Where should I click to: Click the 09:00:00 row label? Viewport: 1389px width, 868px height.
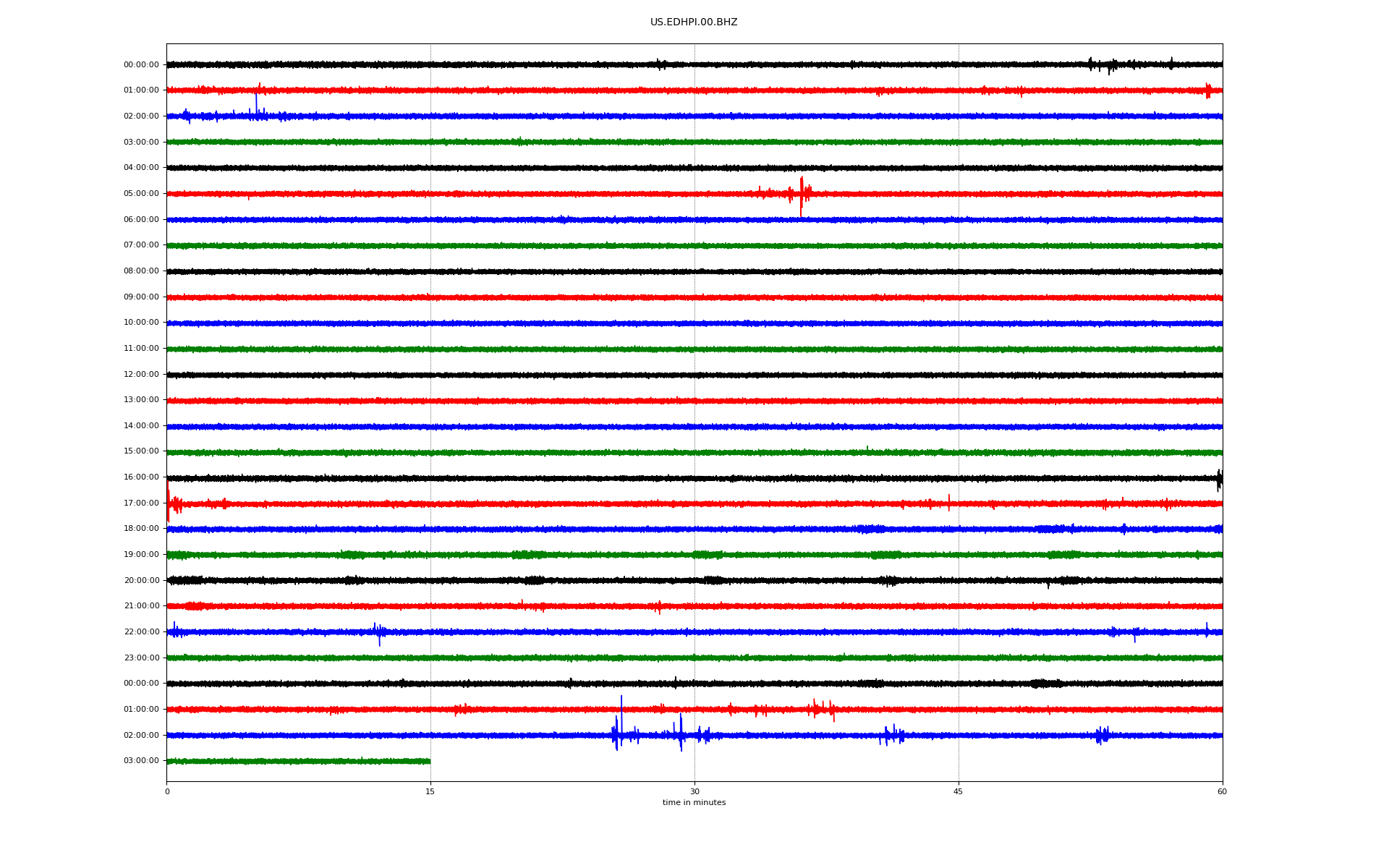[141, 297]
